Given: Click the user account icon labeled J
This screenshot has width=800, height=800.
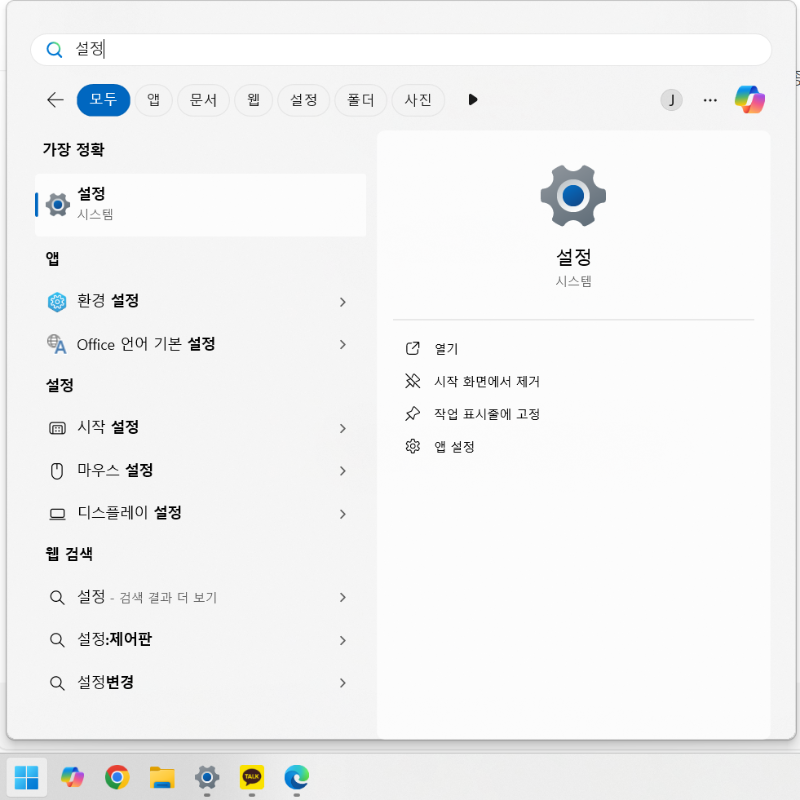Looking at the screenshot, I should coord(671,100).
